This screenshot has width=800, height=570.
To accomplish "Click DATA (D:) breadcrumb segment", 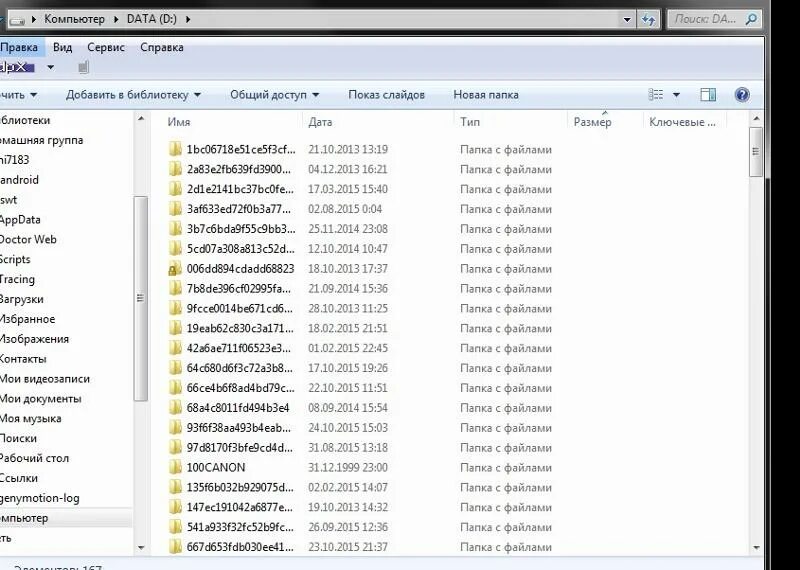I will point(152,19).
